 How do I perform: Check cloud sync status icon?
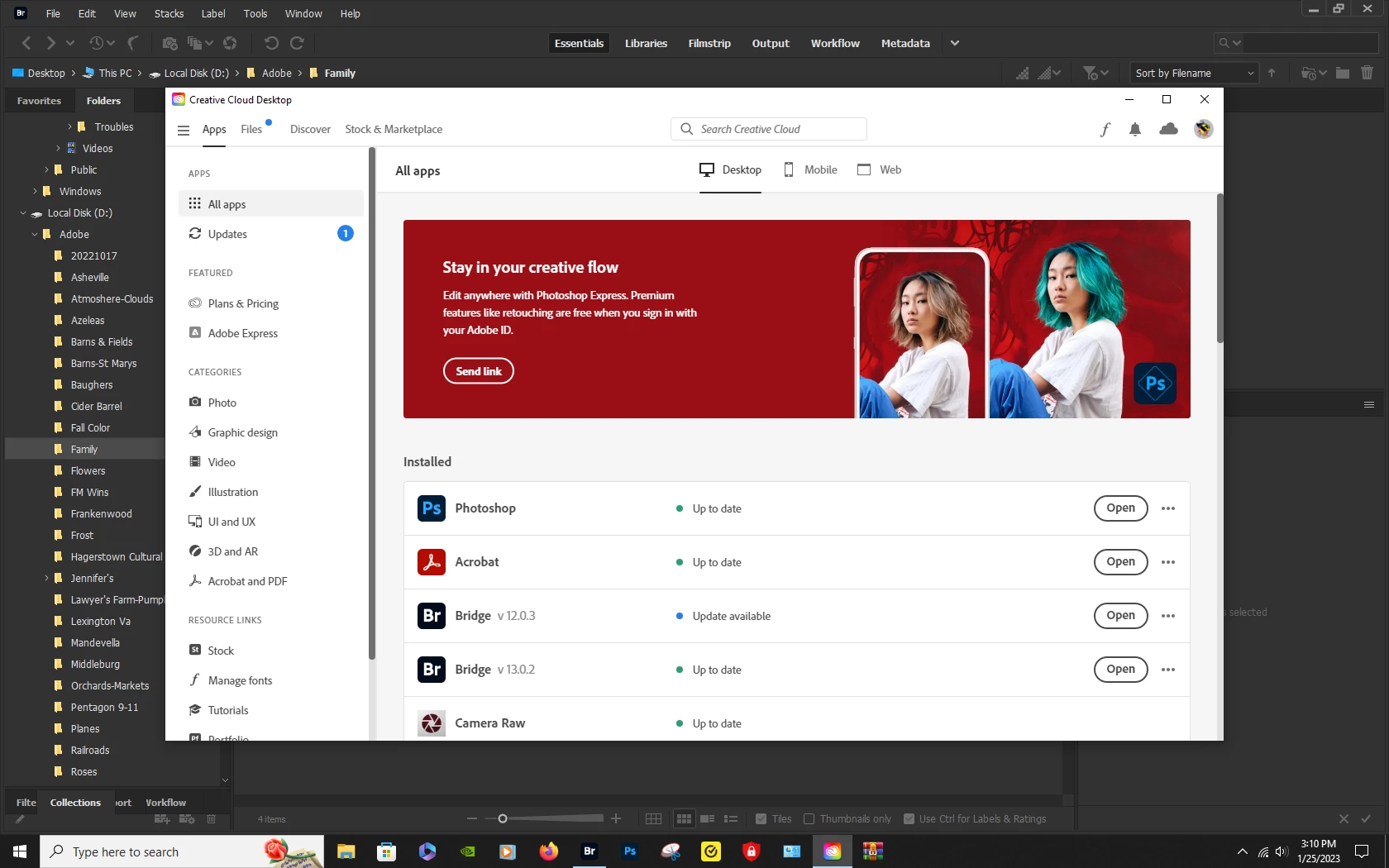coord(1168,129)
